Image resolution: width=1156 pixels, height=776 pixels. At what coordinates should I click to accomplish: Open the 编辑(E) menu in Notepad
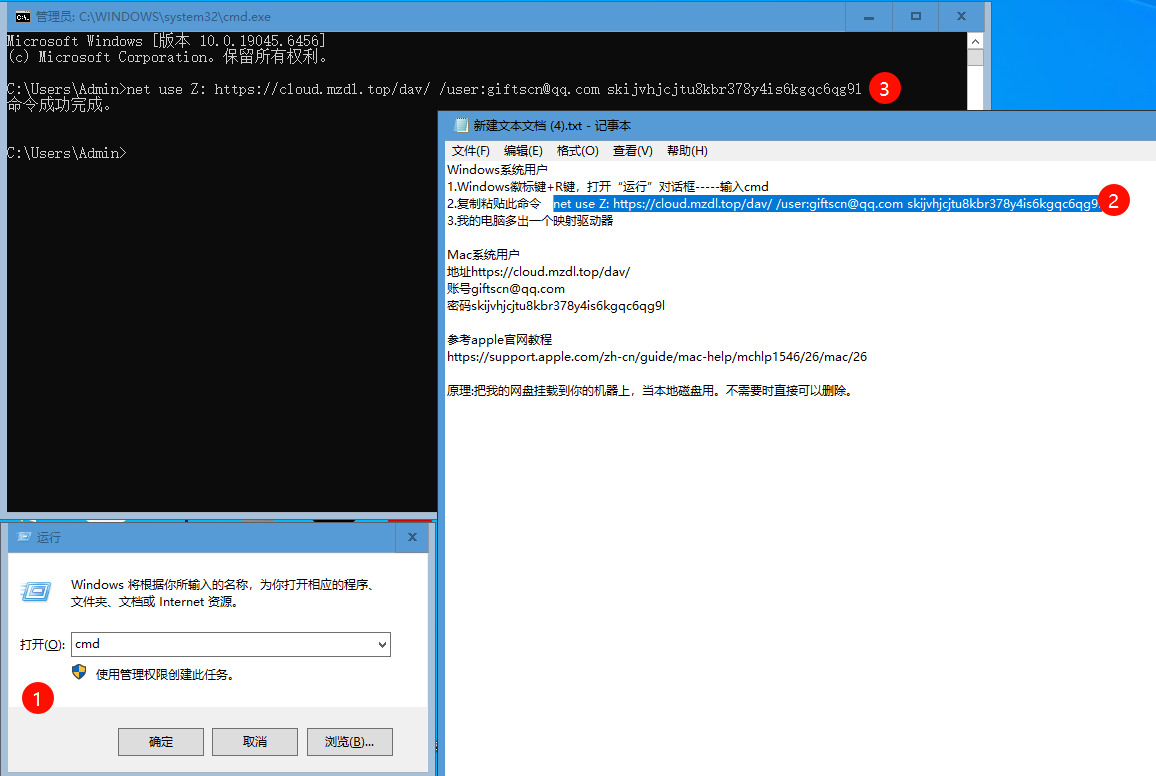click(x=524, y=151)
